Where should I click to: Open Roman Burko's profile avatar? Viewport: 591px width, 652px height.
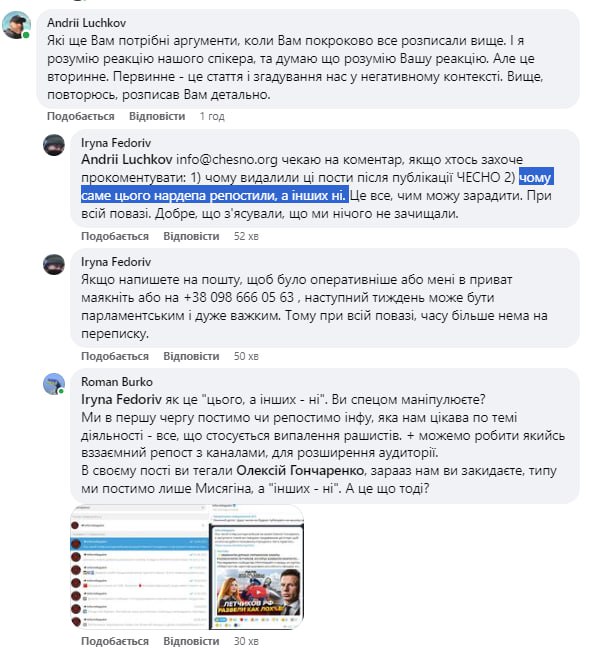click(x=54, y=384)
